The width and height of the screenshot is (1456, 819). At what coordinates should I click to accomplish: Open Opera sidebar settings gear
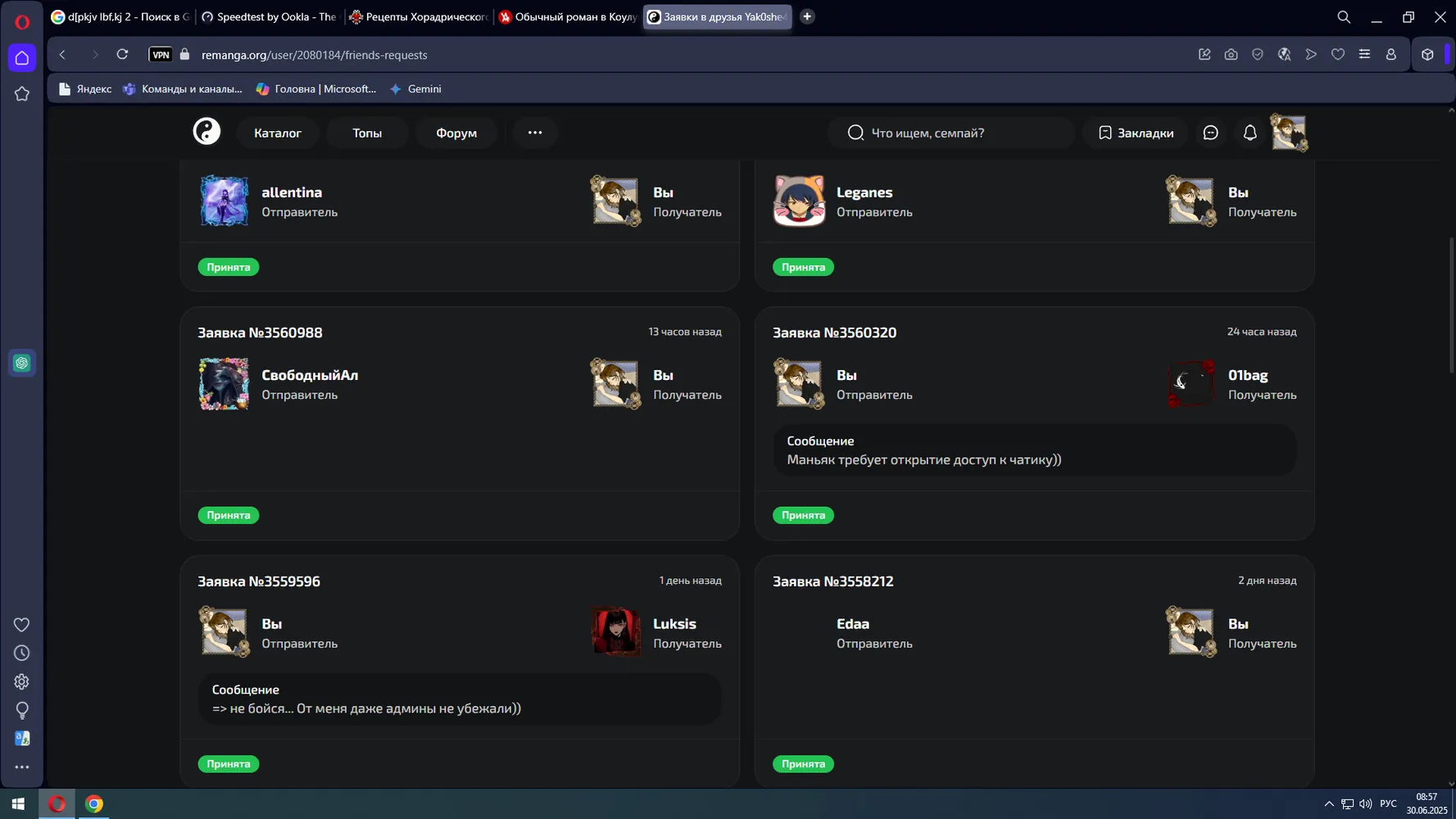pos(22,681)
